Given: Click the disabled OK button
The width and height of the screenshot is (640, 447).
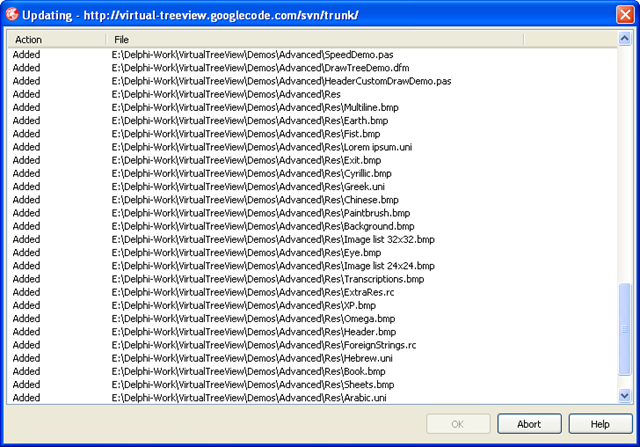Looking at the screenshot, I should (458, 424).
